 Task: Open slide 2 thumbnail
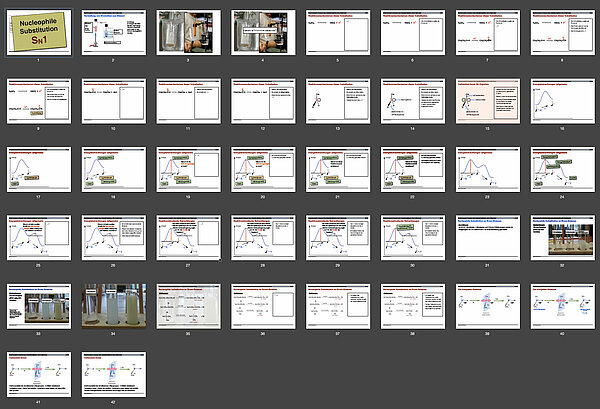coord(112,32)
